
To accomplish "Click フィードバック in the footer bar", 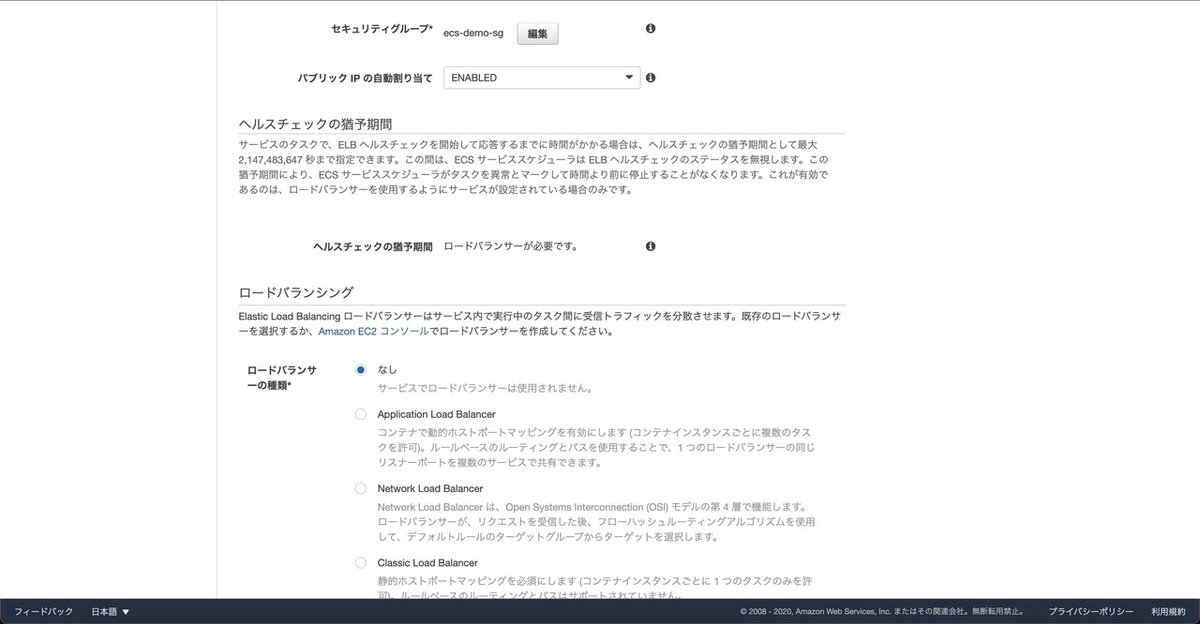I will pyautogui.click(x=42, y=611).
